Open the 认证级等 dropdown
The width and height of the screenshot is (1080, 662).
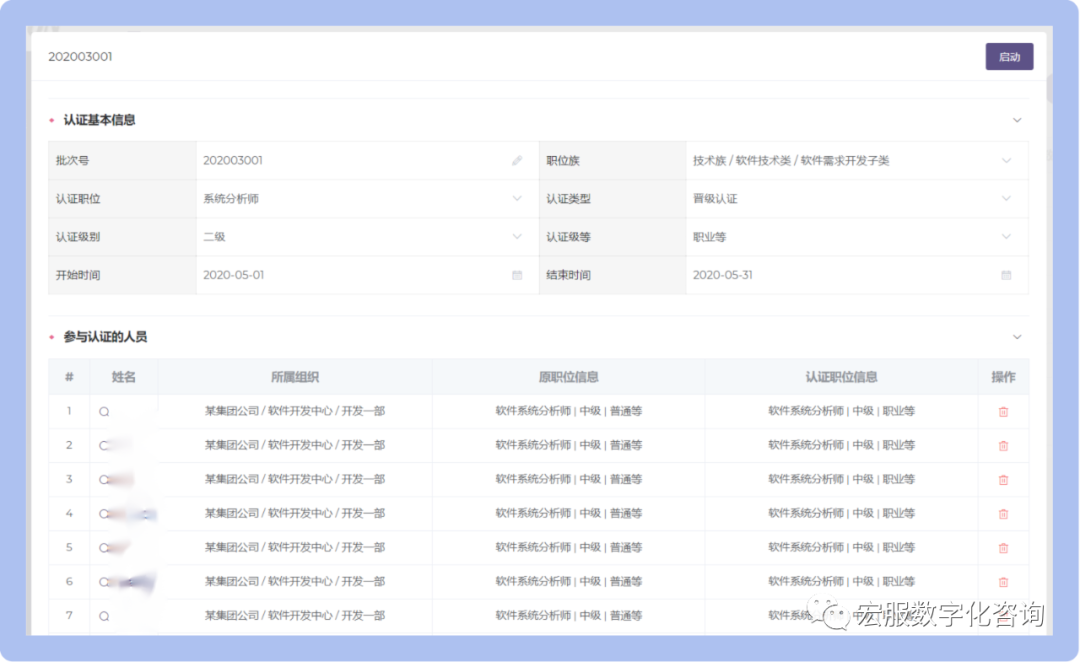point(1006,237)
